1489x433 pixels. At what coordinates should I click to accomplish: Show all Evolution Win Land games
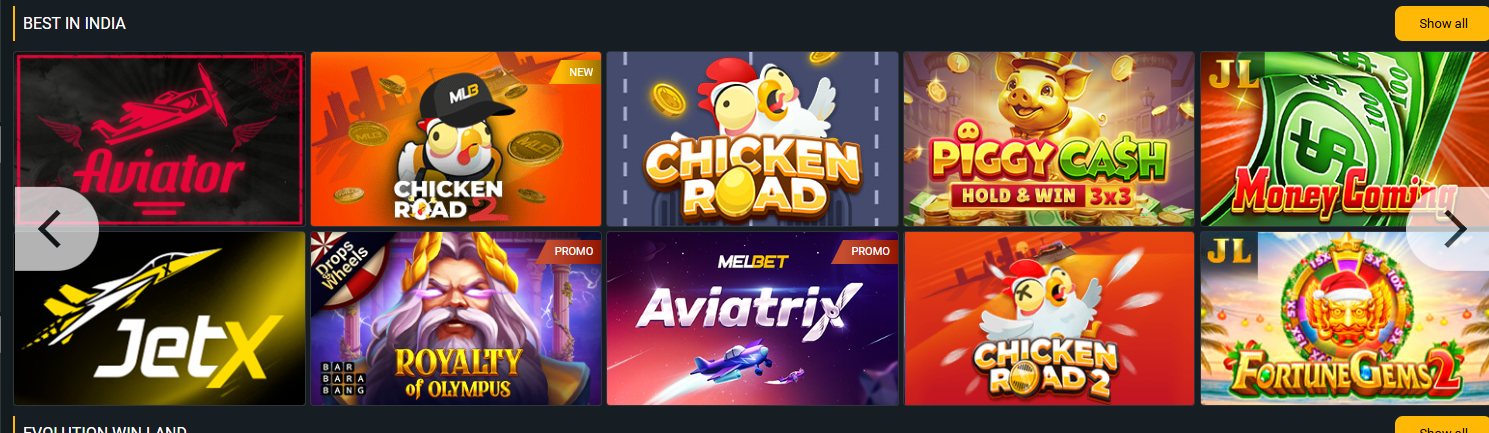(1442, 426)
